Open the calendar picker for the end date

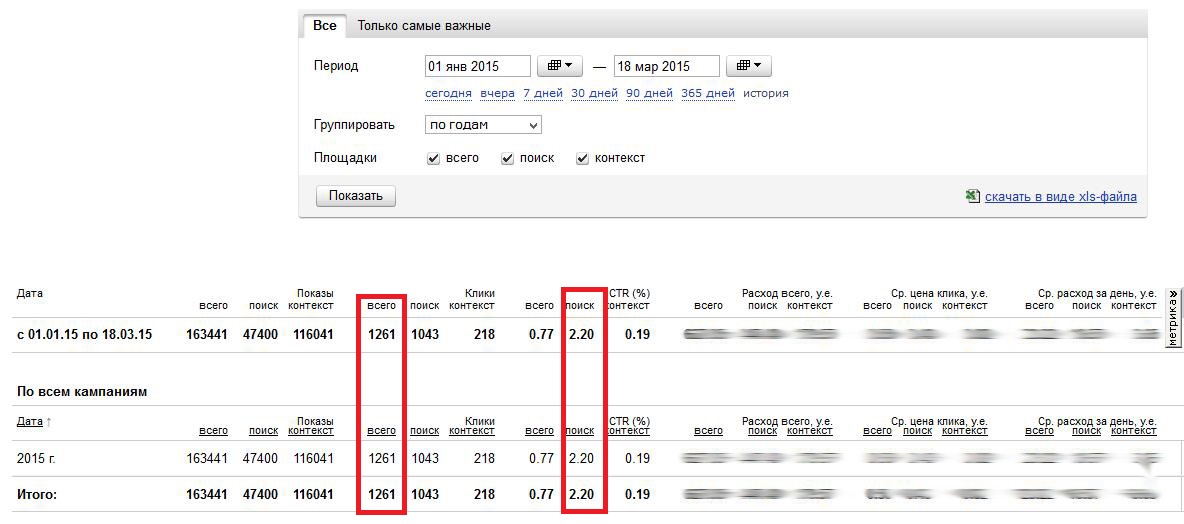pyautogui.click(x=748, y=66)
